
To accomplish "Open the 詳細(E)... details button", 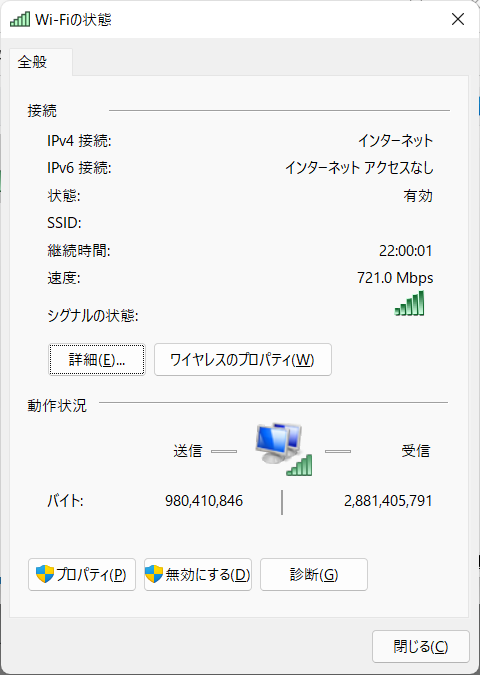I will [x=97, y=359].
